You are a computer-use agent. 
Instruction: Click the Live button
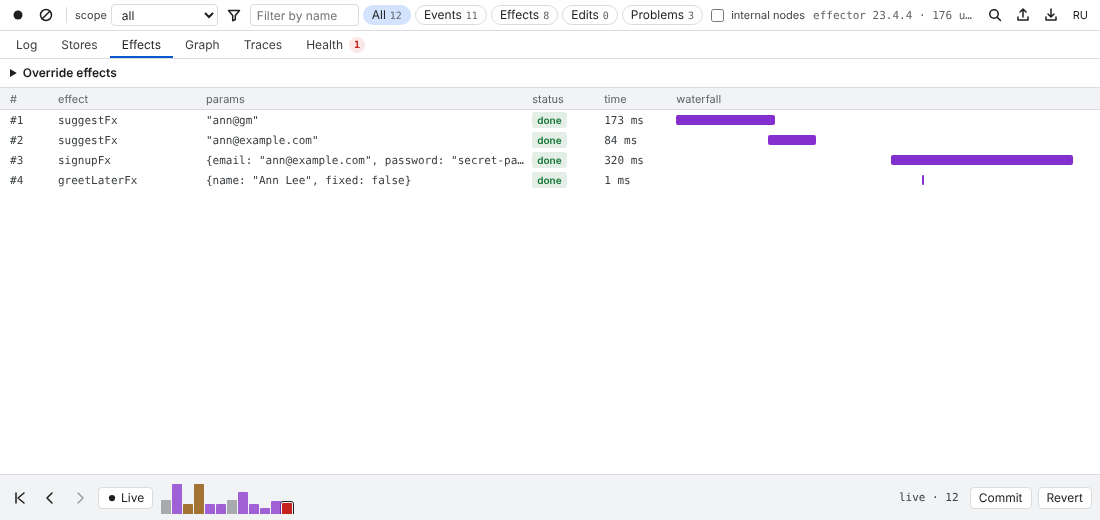point(126,498)
